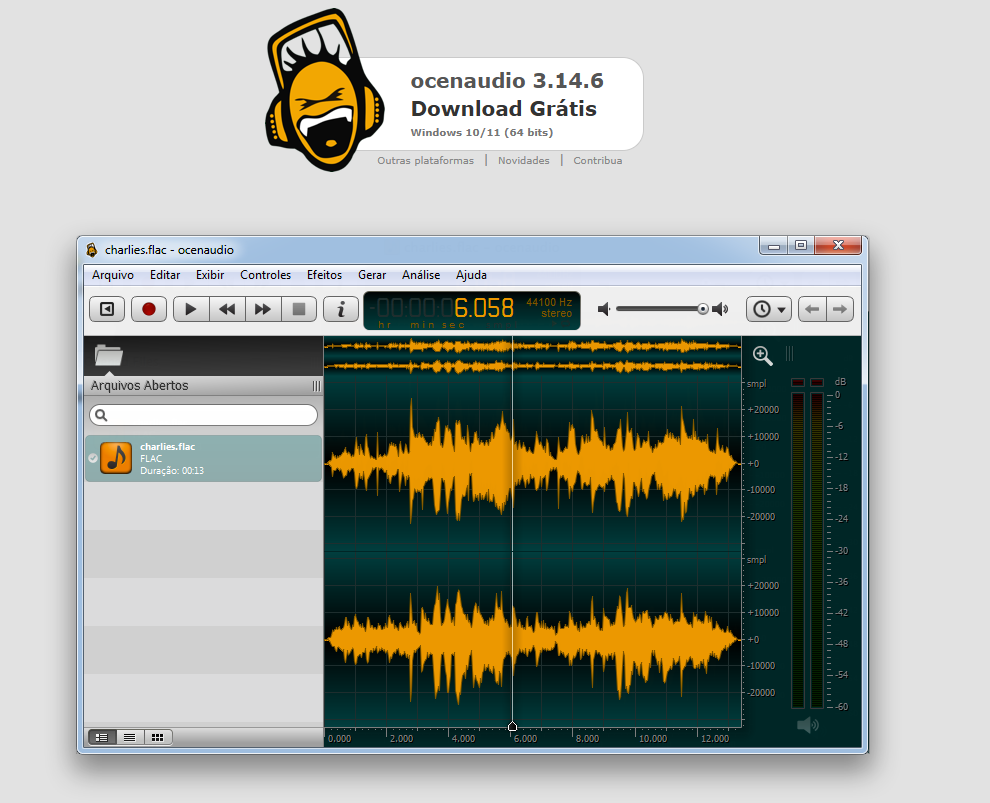The width and height of the screenshot is (990, 803).
Task: Open the Efeitos menu
Action: [325, 275]
